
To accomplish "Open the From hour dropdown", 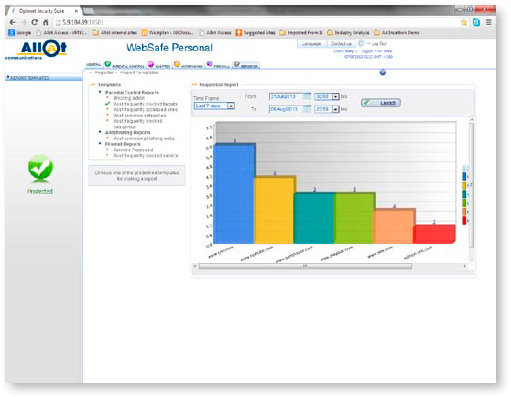I will (x=327, y=96).
